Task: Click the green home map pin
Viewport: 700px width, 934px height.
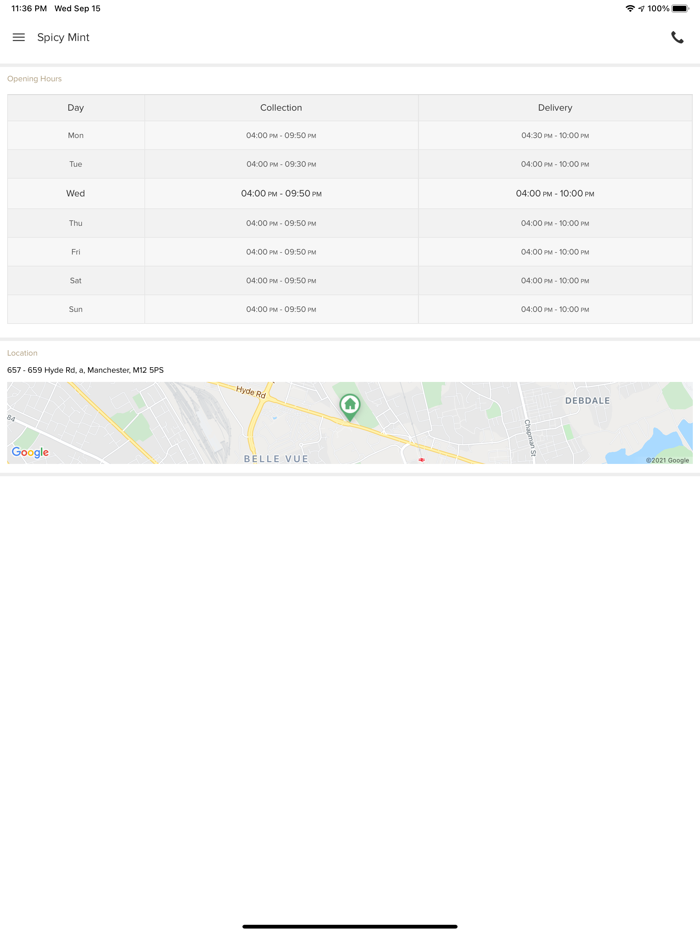Action: tap(350, 405)
